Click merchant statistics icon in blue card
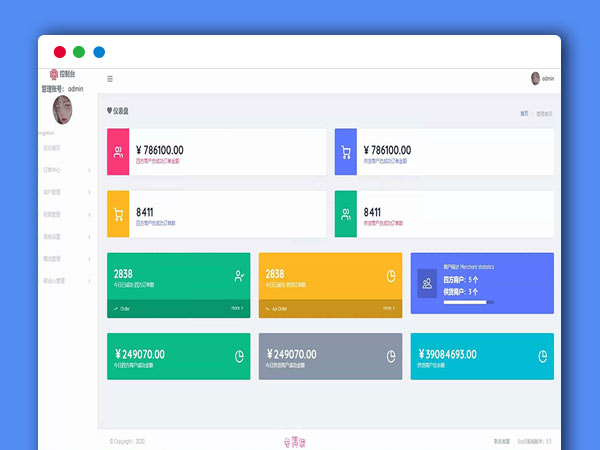This screenshot has width=600, height=450. [x=427, y=284]
